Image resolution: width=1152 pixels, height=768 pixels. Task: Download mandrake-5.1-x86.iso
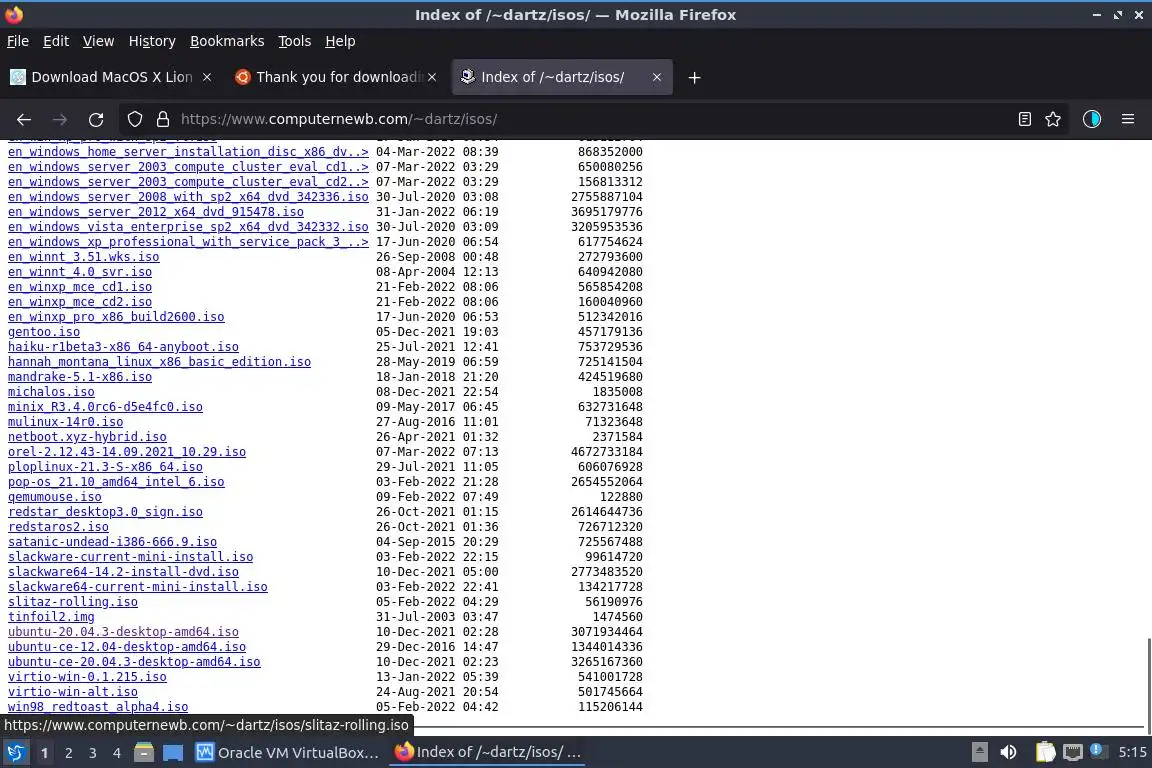[x=80, y=377]
